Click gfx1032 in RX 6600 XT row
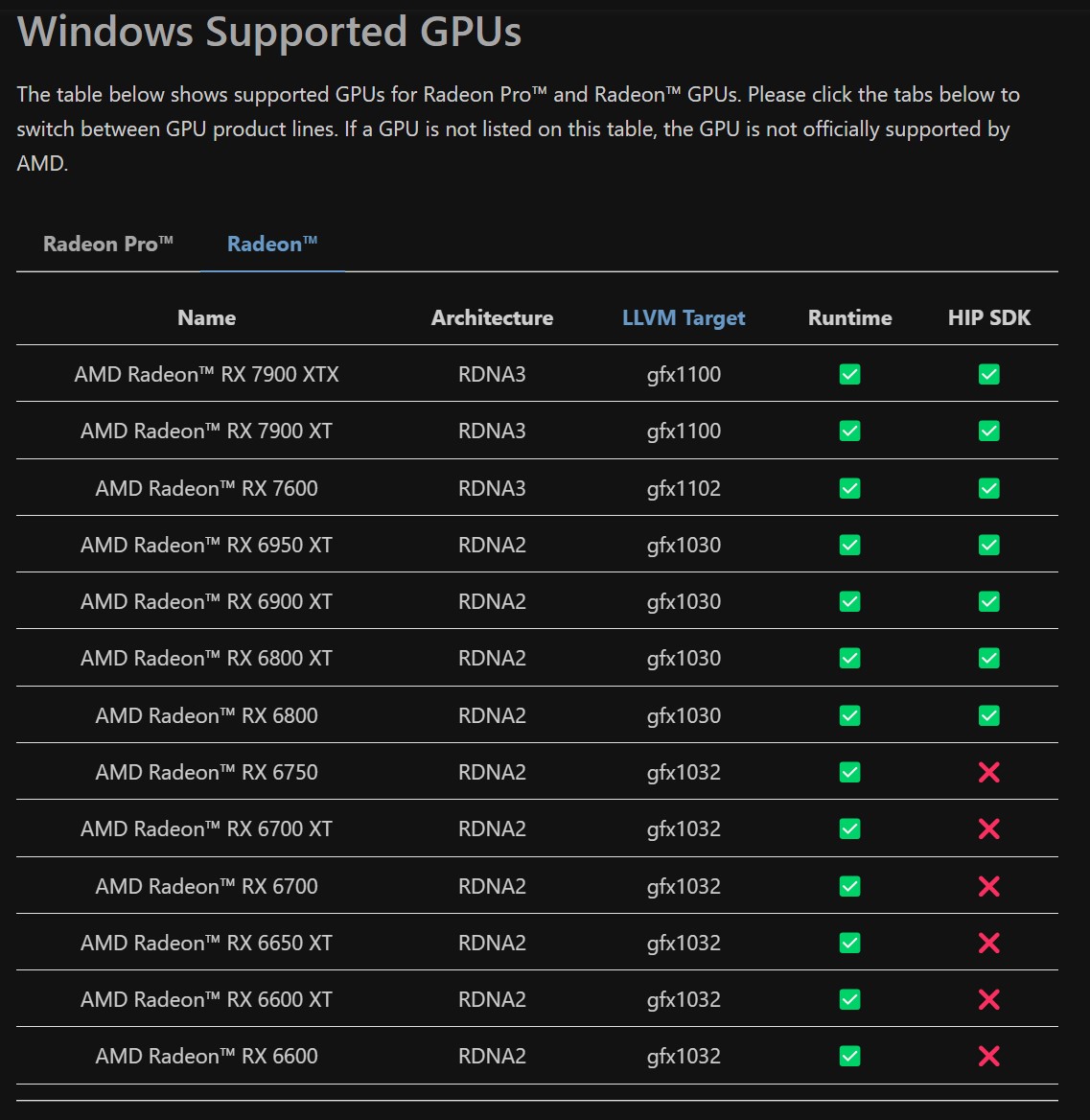This screenshot has height=1120, width=1090. point(684,999)
